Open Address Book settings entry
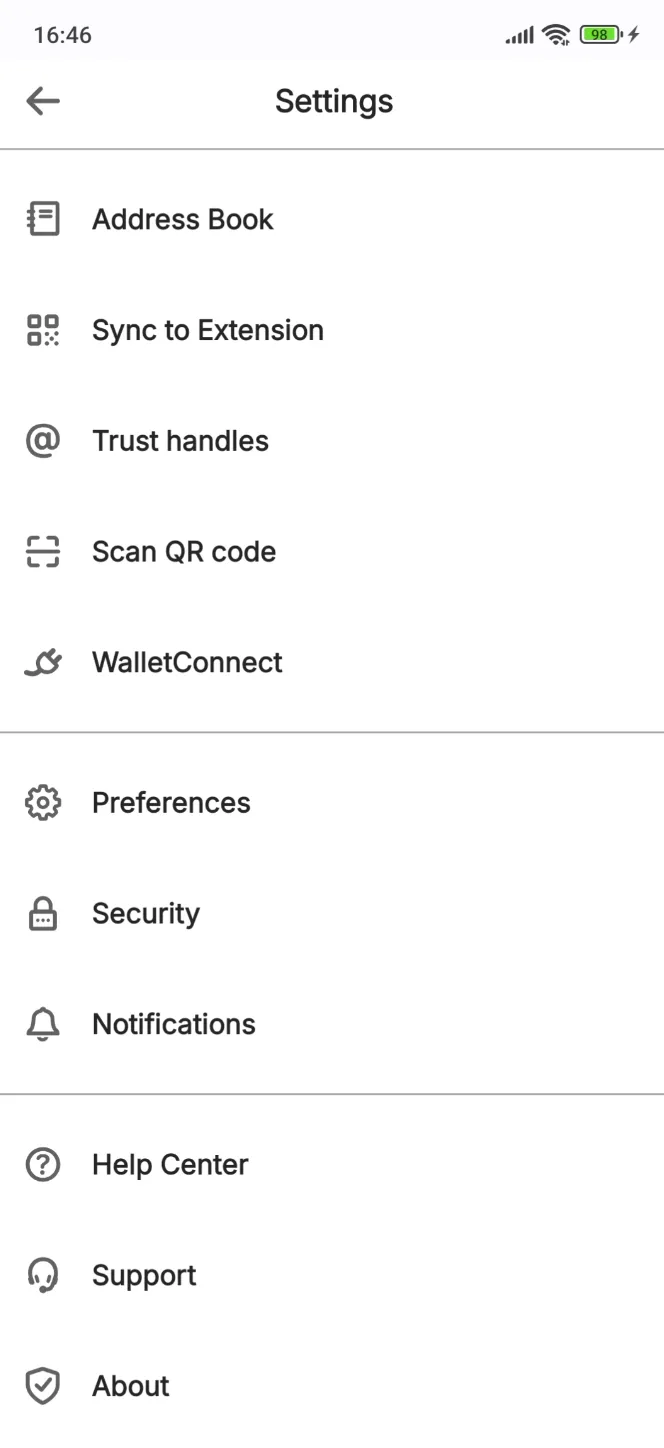Image resolution: width=664 pixels, height=1448 pixels. 182,219
